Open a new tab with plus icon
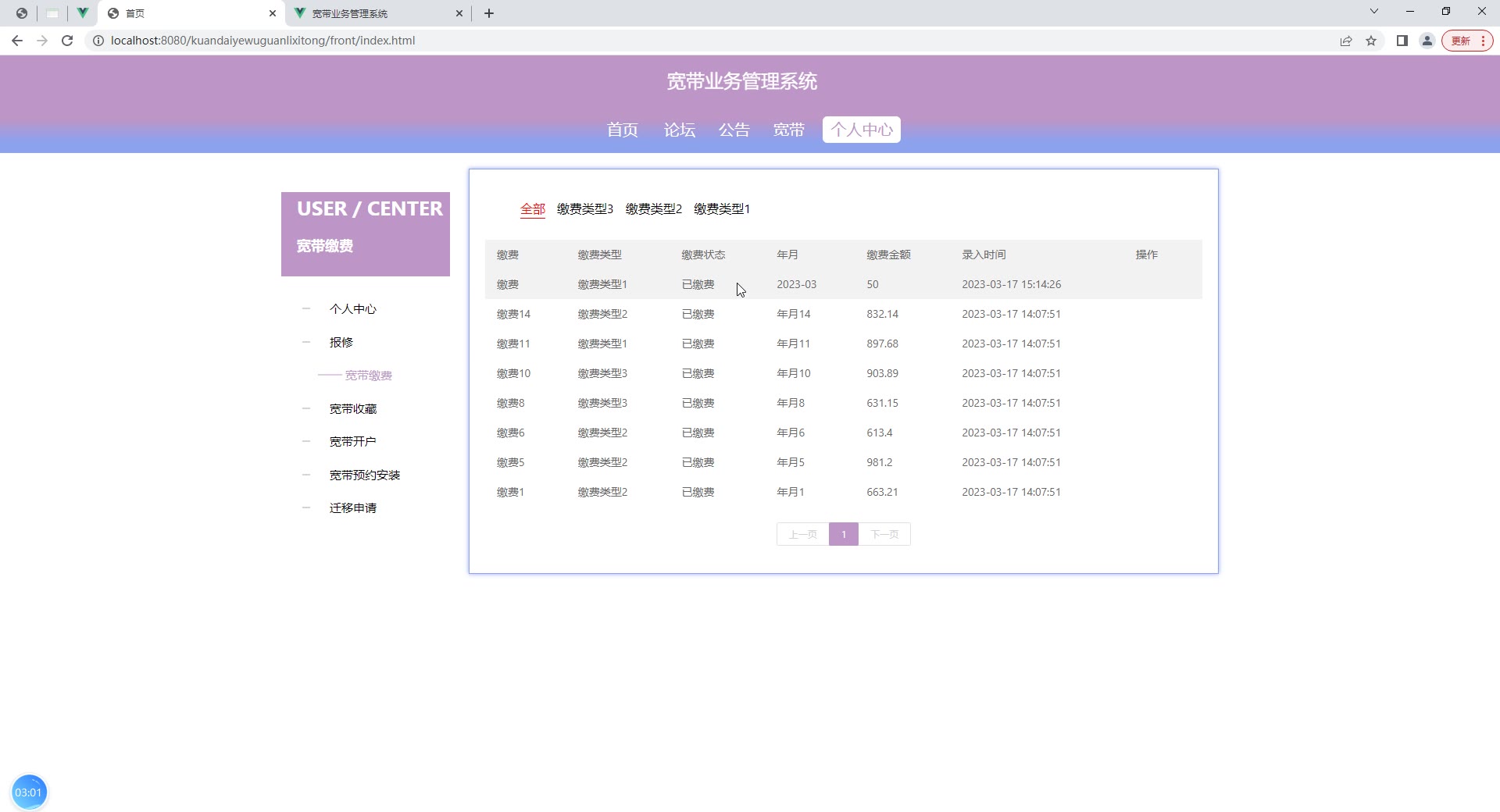The width and height of the screenshot is (1500, 812). click(x=489, y=13)
